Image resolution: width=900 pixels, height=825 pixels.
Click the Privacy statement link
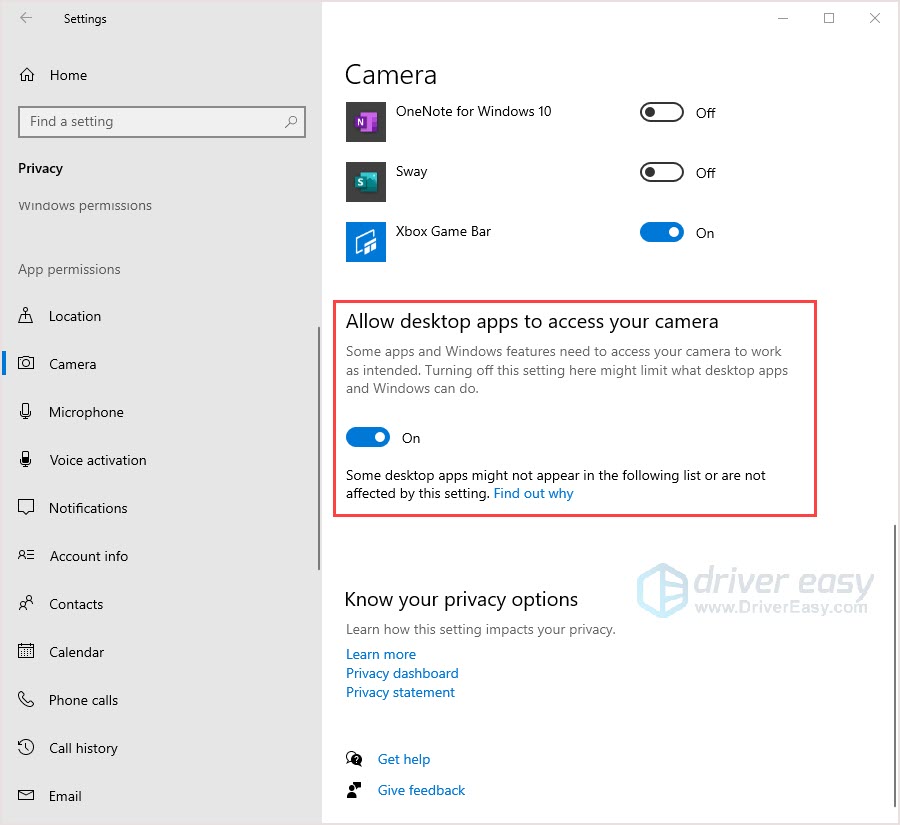tap(400, 692)
